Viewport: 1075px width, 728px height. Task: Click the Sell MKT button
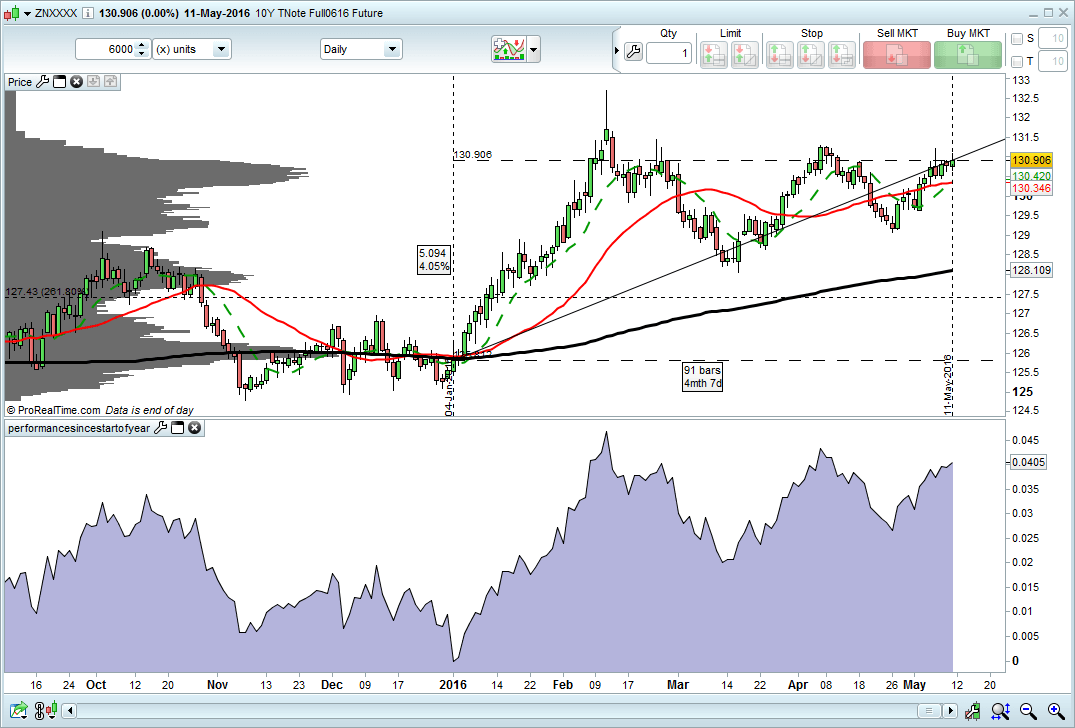point(896,55)
